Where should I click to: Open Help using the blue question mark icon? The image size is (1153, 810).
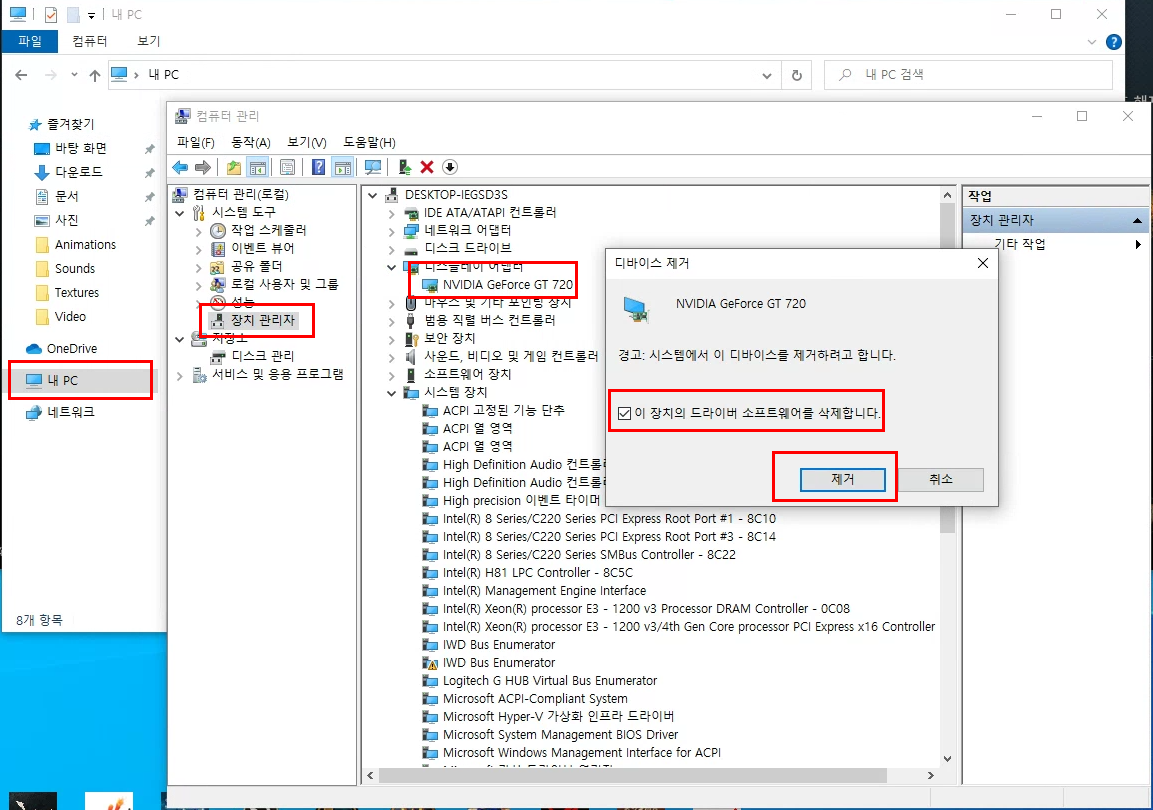click(x=318, y=166)
